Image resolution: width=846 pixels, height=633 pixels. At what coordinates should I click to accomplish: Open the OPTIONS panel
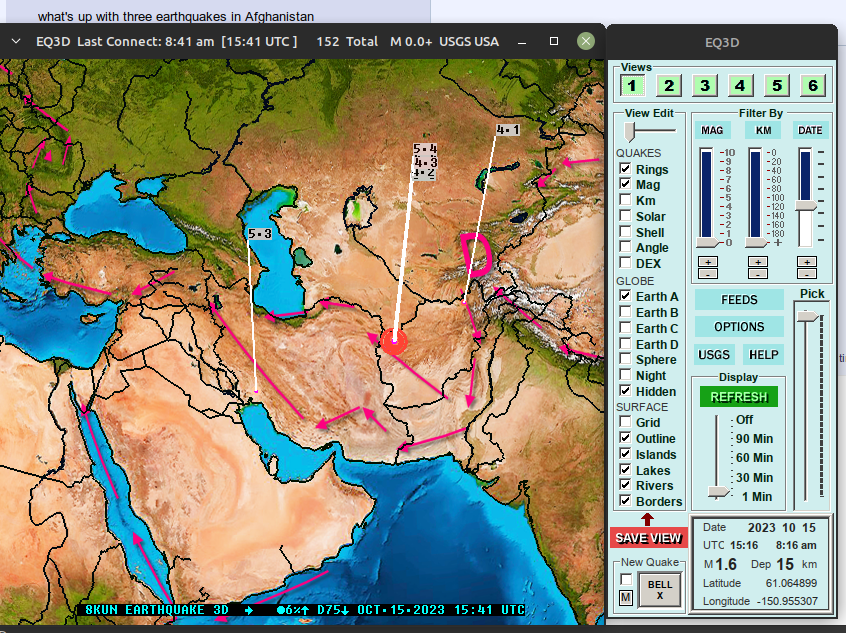click(x=739, y=326)
